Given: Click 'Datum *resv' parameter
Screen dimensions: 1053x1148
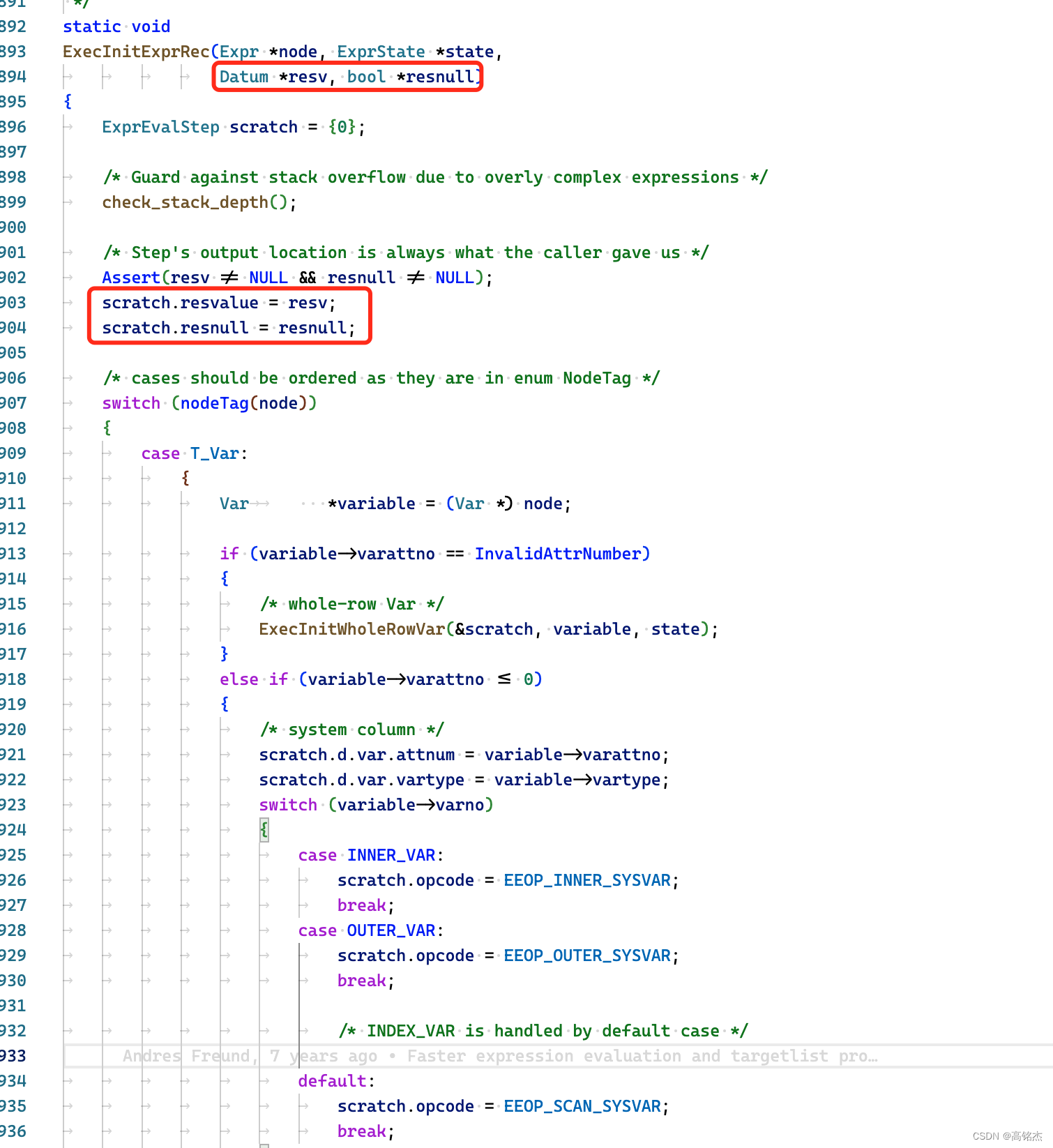Looking at the screenshot, I should coord(273,77).
